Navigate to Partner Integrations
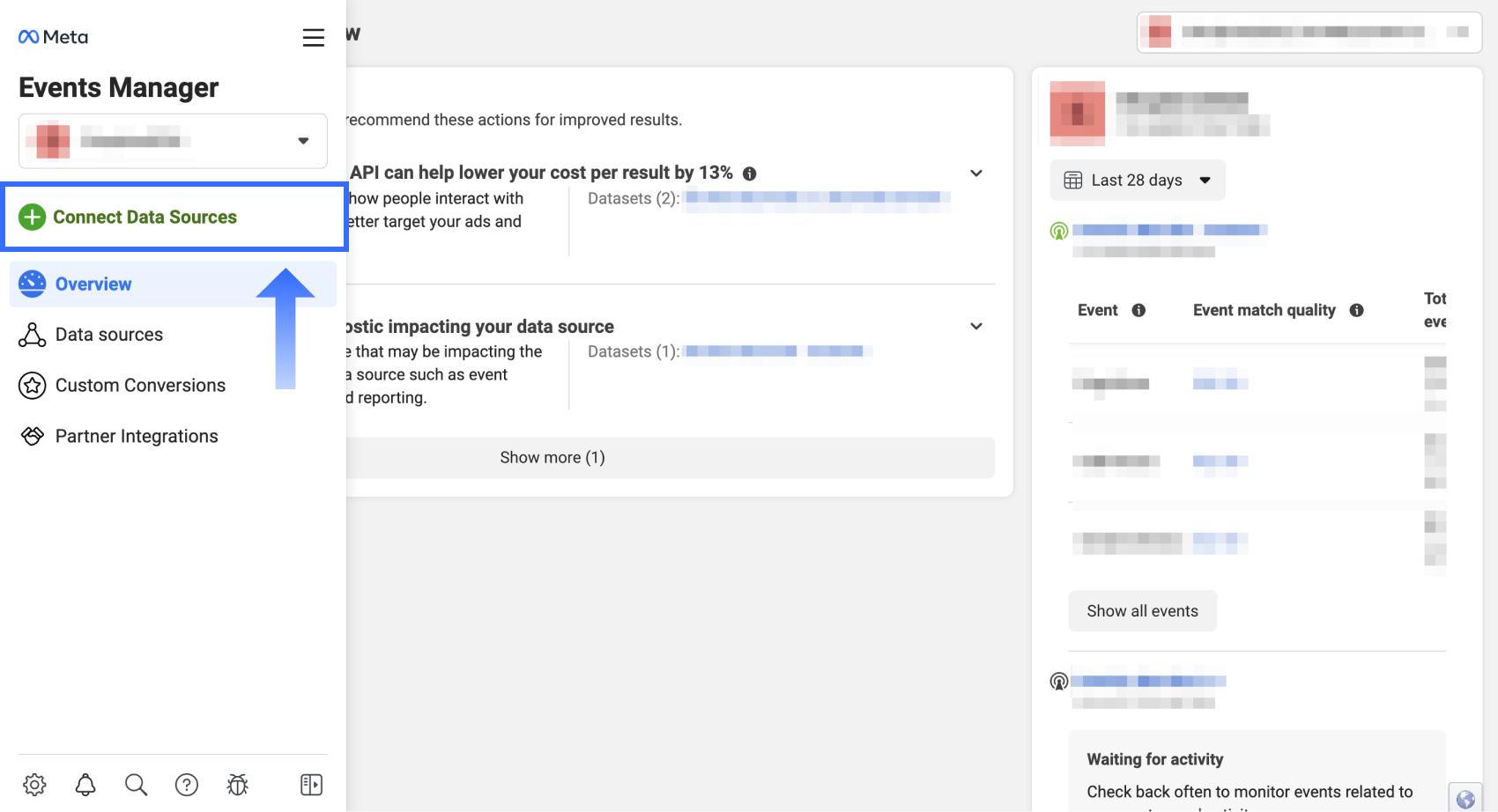The width and height of the screenshot is (1498, 812). point(137,437)
